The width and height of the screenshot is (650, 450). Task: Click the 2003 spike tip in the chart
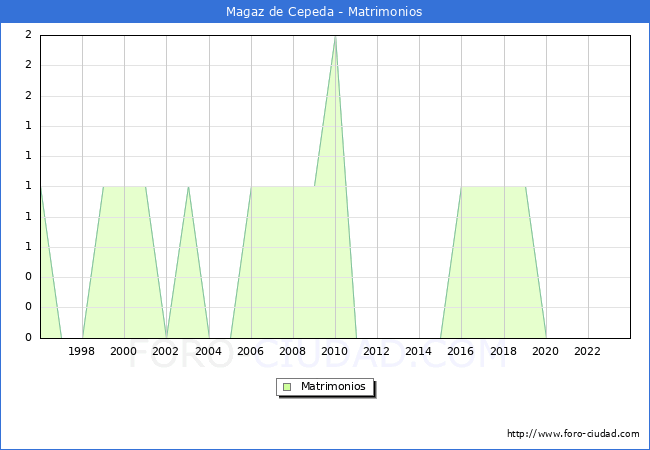coord(188,187)
